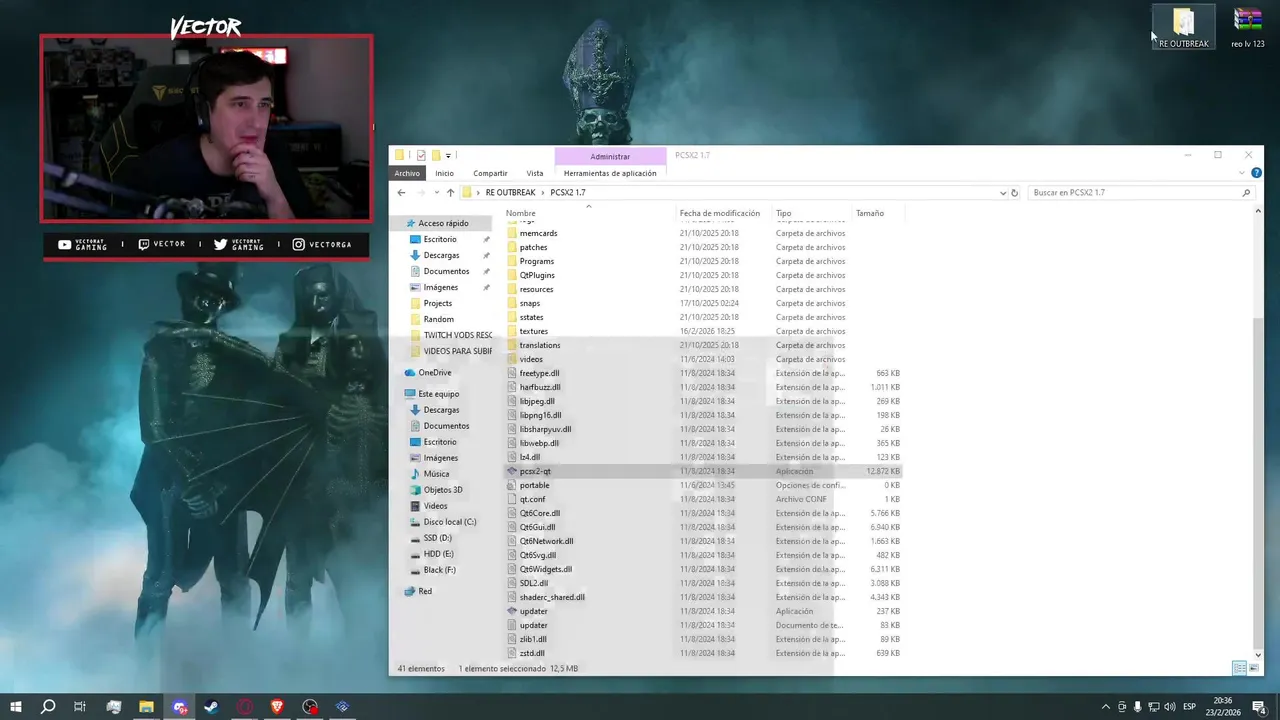The image size is (1280, 720).
Task: Open the volume control in tray
Action: click(1170, 706)
